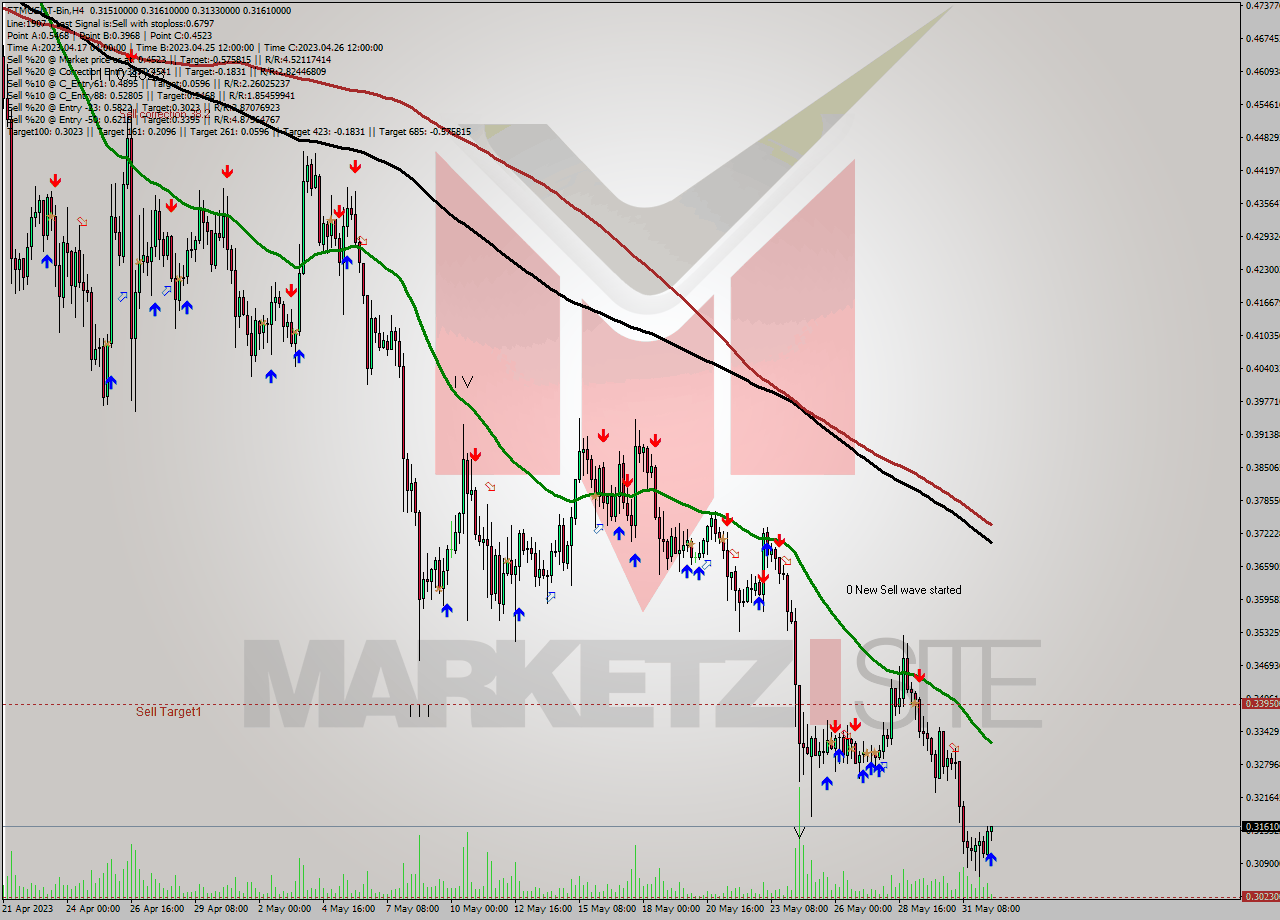Image resolution: width=1280 pixels, height=920 pixels.
Task: Click the '29 Apr 08:00' time axis label
Action: (x=221, y=909)
